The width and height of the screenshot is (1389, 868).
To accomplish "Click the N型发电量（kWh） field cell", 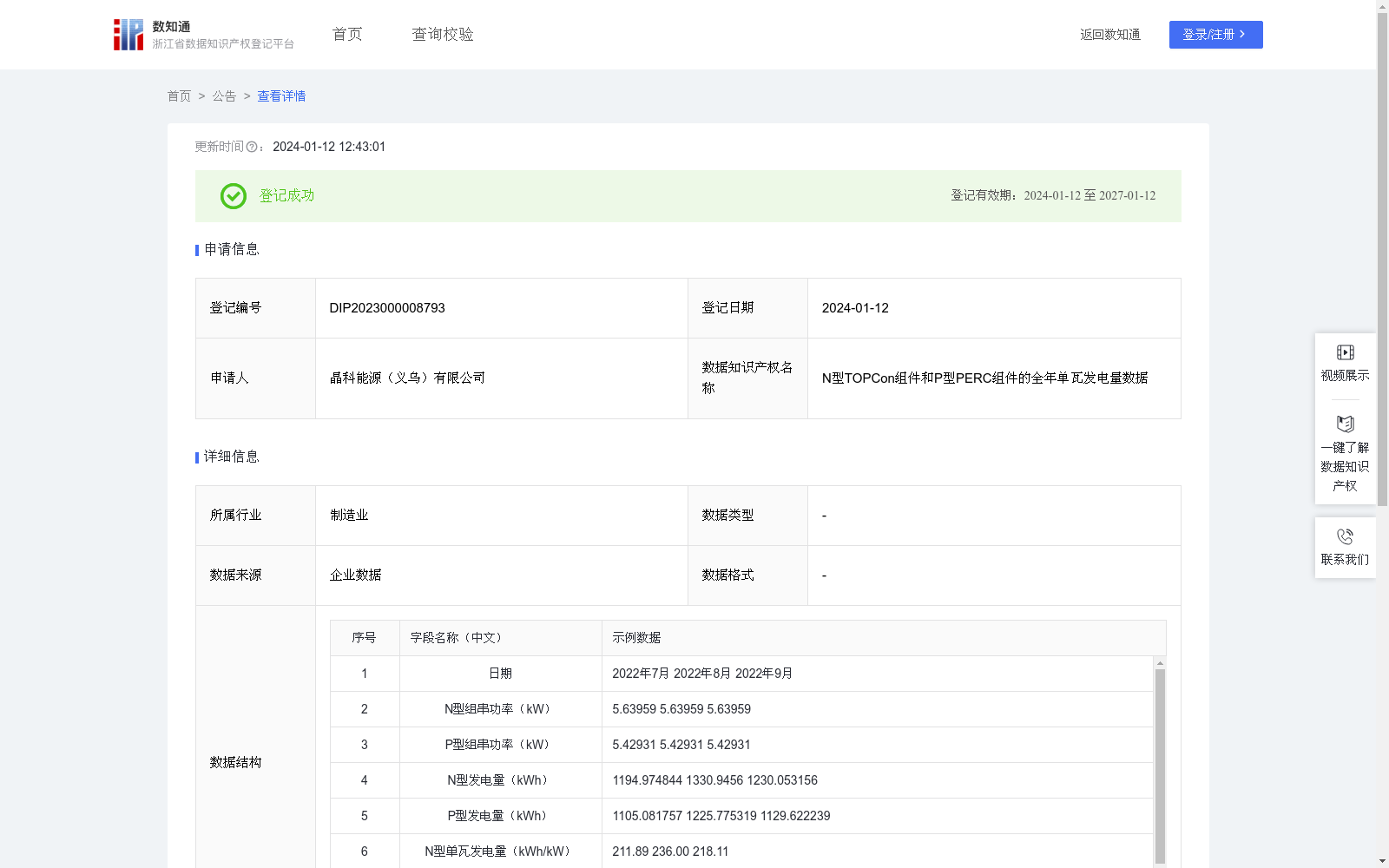I will click(501, 780).
